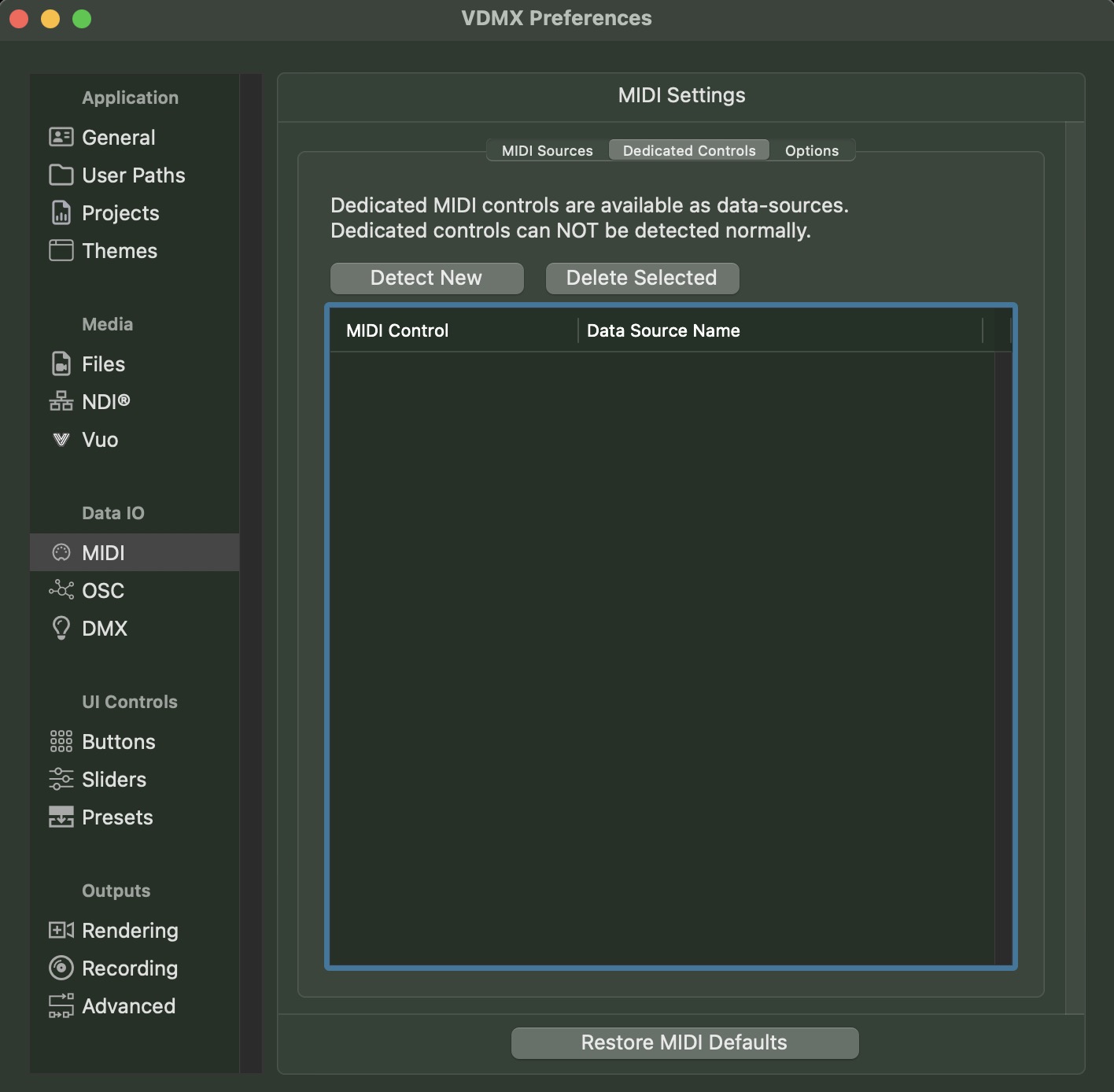Select the Vuo icon in sidebar
This screenshot has height=1092, width=1114.
[x=61, y=439]
